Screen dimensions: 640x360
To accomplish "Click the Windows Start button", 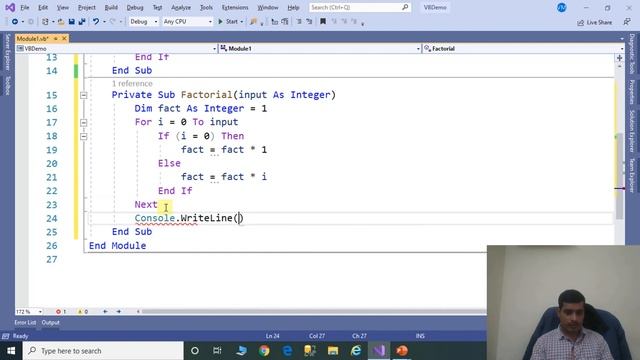I will [x=11, y=351].
